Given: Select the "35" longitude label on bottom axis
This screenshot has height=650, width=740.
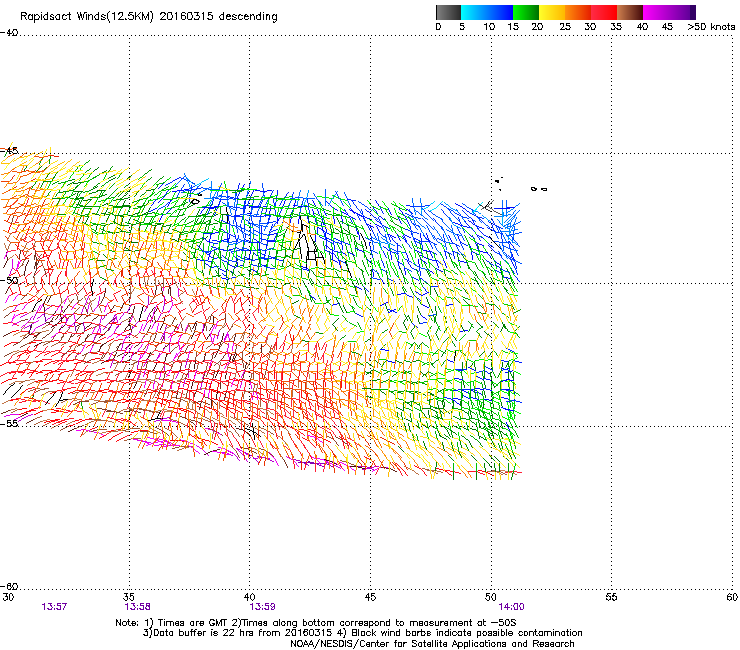Looking at the screenshot, I should click(129, 597).
